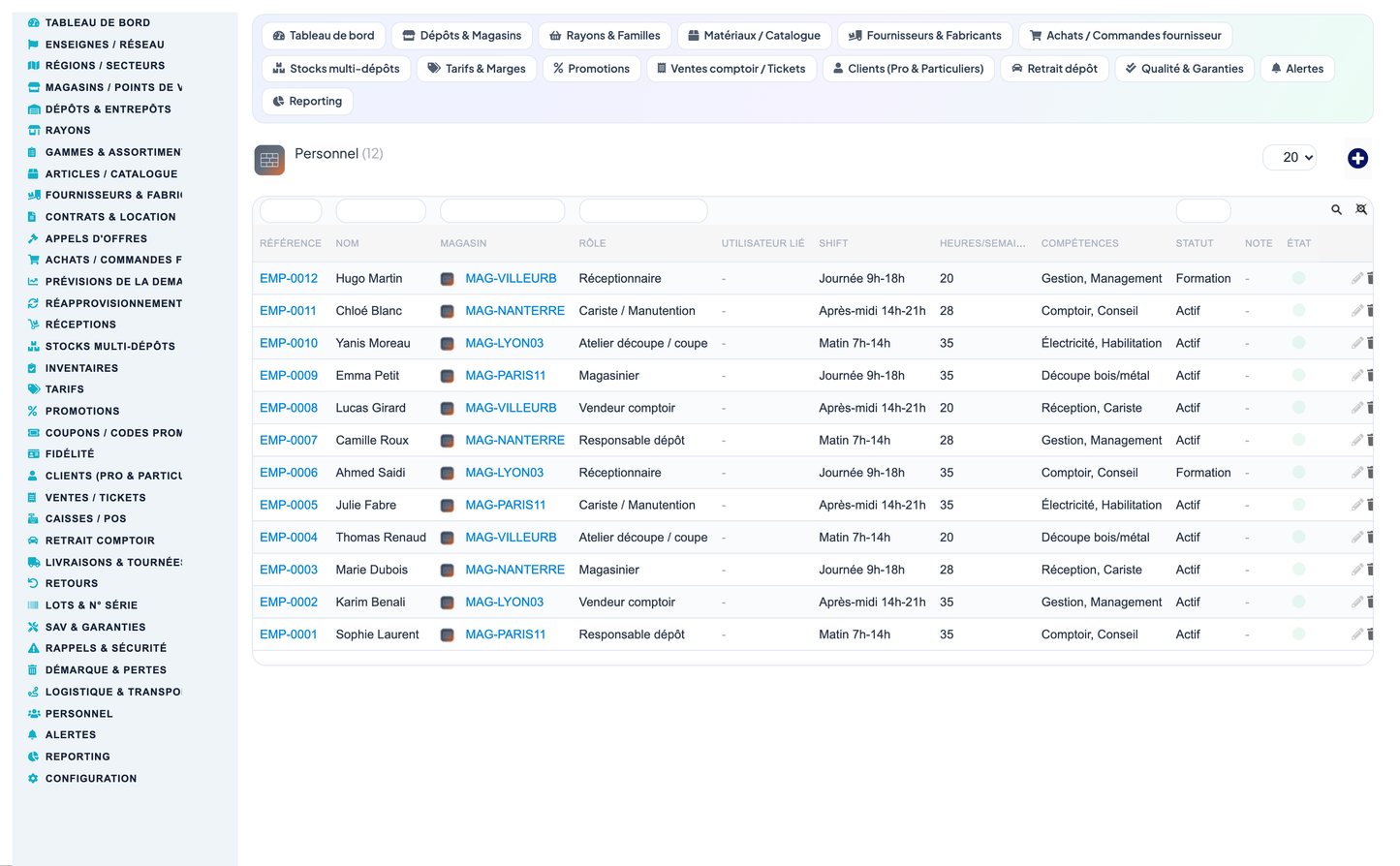Viewport: 1400px width, 866px height.
Task: Click the Reporting button in top navigation
Action: click(307, 101)
